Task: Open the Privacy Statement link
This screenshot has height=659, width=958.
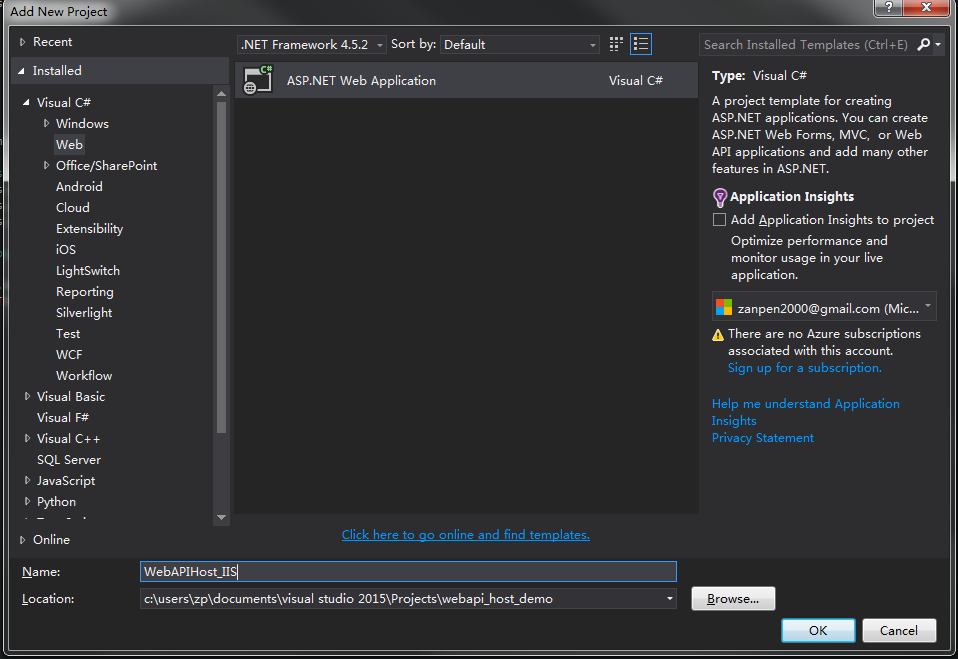Action: click(762, 438)
